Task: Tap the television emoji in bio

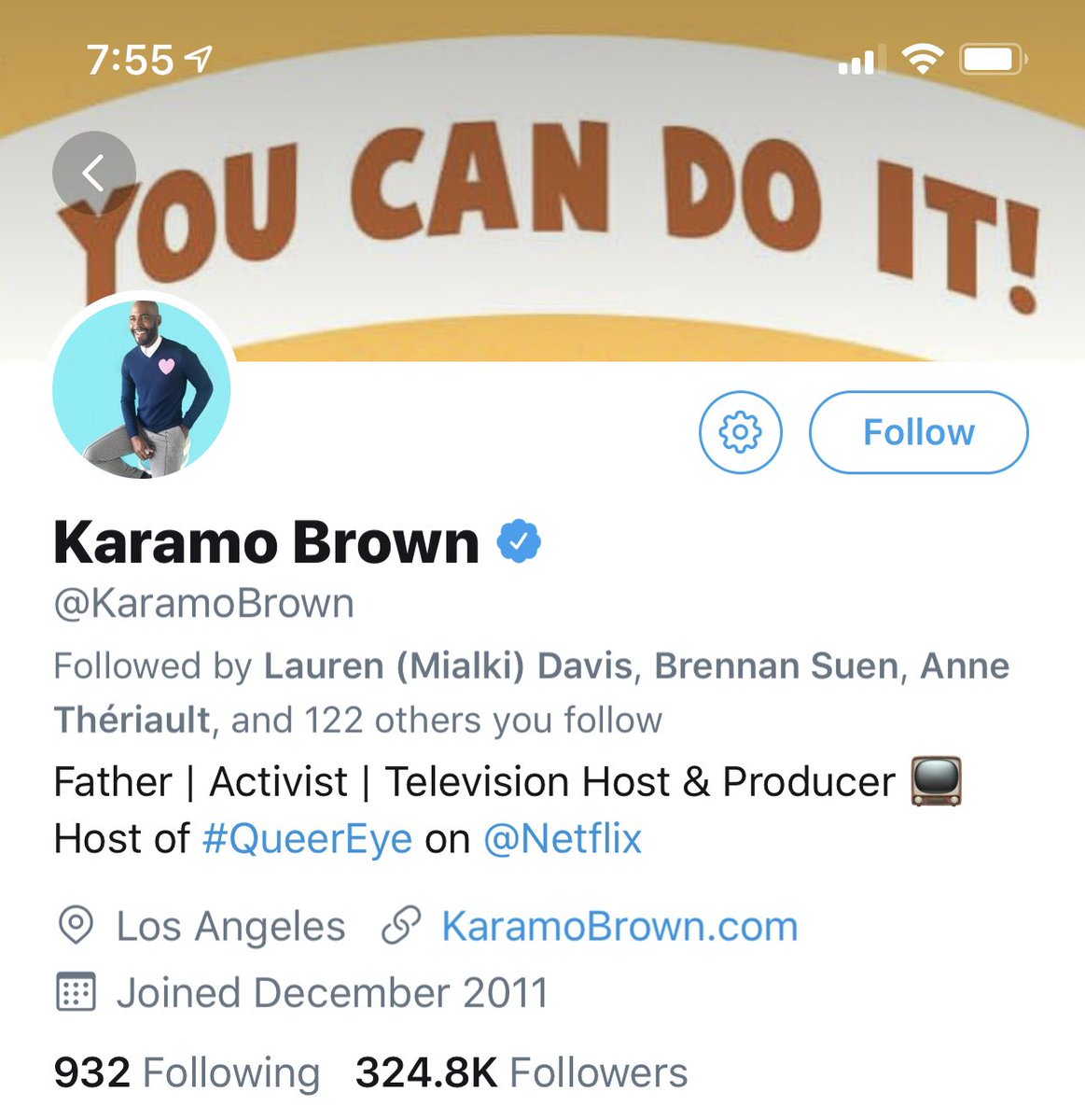Action: (x=936, y=781)
